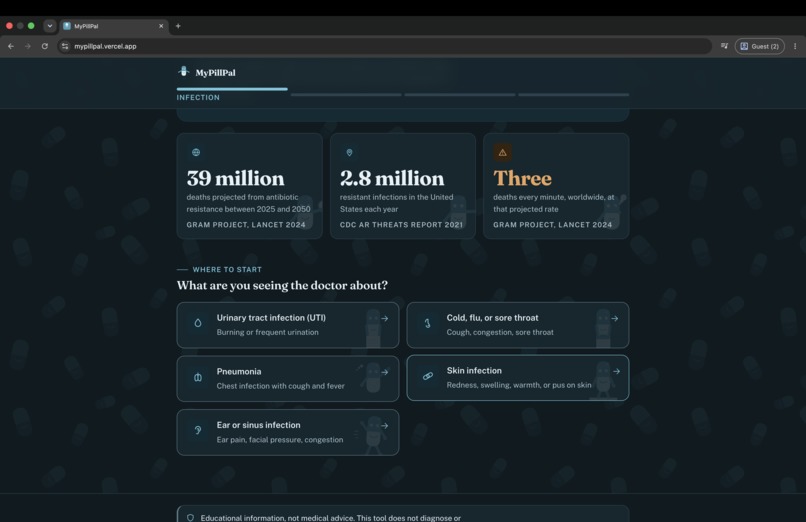
Task: Click the 'GRAM PROJECT, LANCET 2024' source under 39 million
Action: [246, 225]
